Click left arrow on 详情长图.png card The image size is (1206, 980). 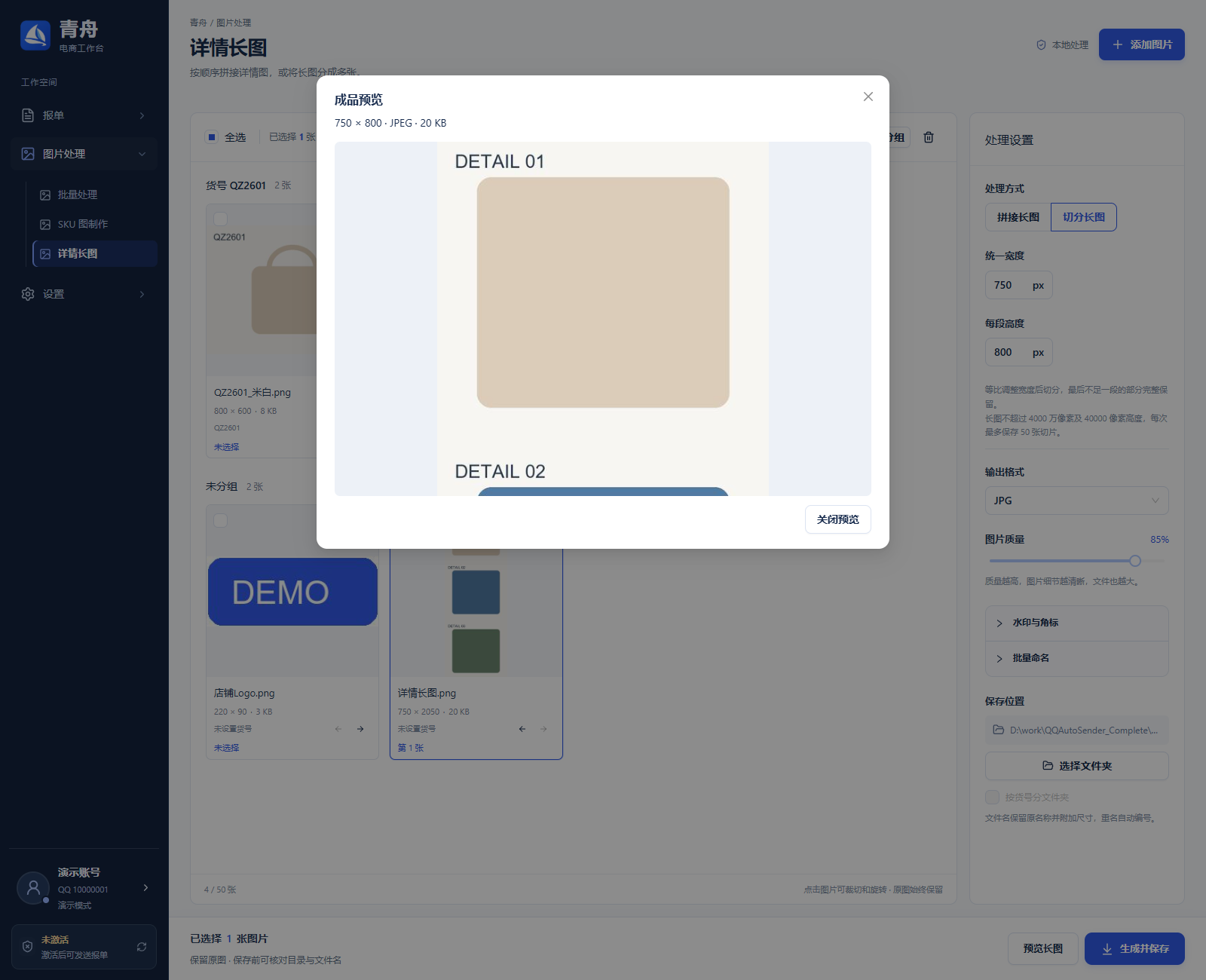[x=522, y=729]
